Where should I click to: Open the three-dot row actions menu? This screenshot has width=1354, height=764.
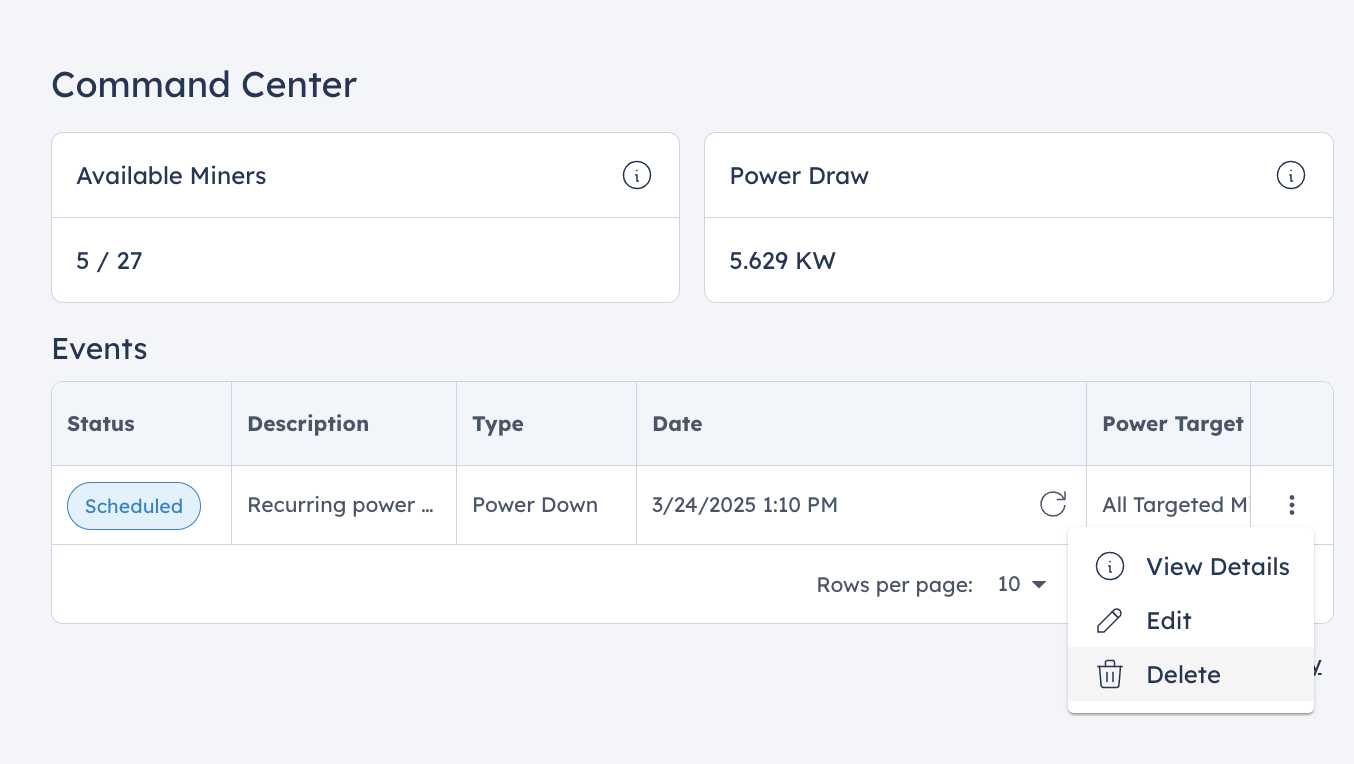[x=1292, y=505]
